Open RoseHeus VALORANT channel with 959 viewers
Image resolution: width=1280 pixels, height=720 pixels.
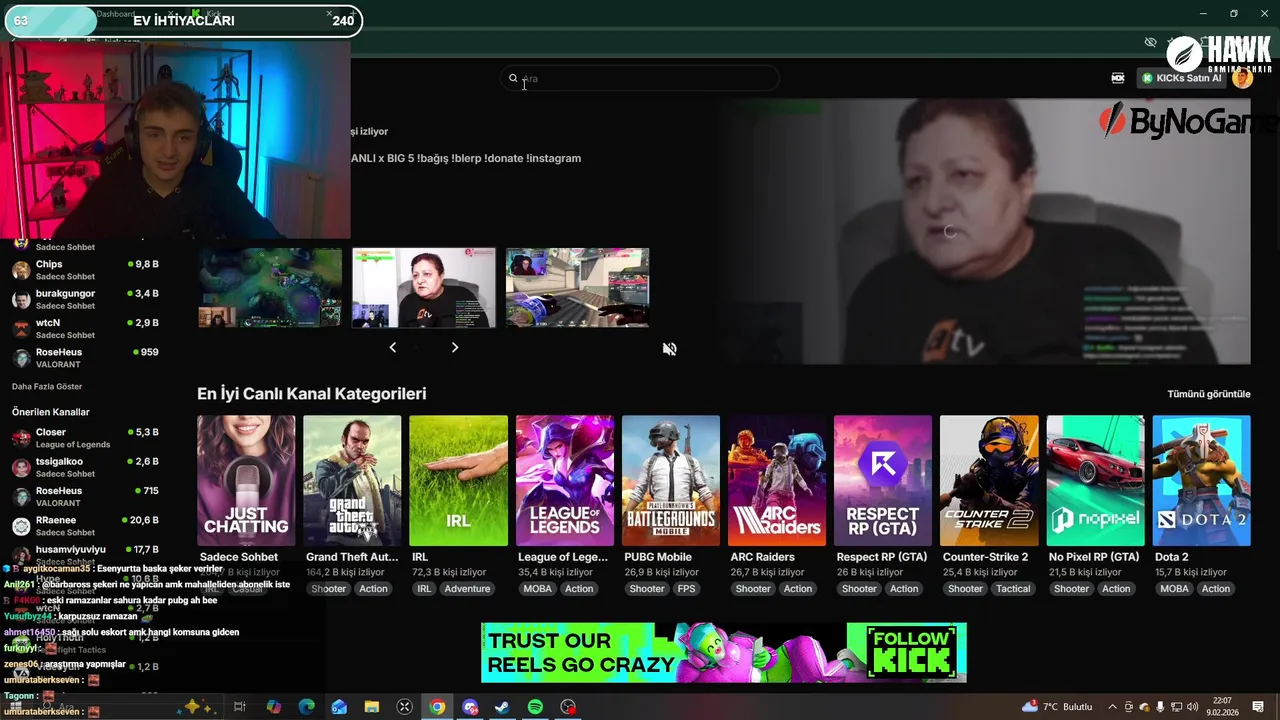[85, 358]
